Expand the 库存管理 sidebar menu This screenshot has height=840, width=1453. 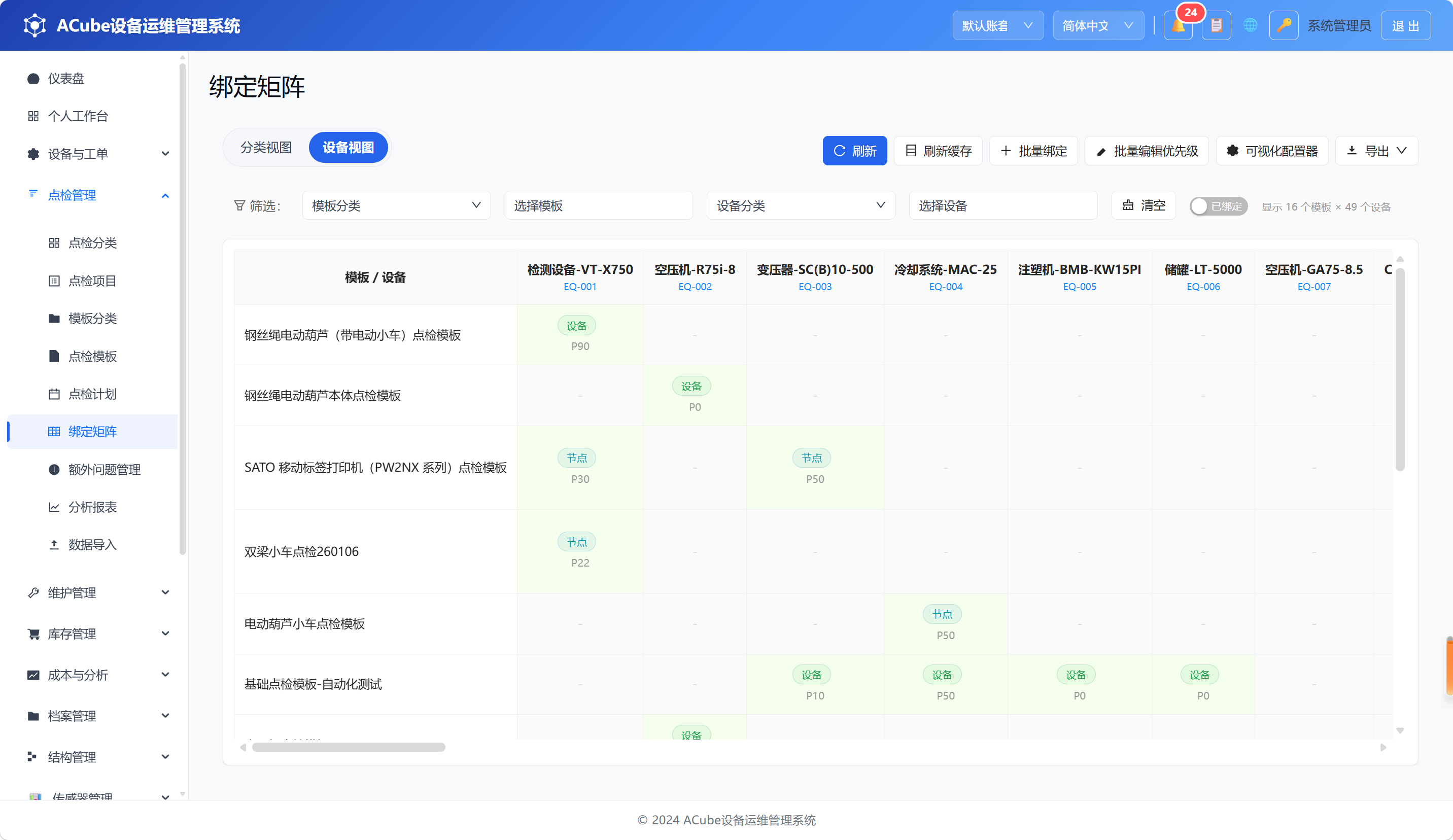coord(92,634)
